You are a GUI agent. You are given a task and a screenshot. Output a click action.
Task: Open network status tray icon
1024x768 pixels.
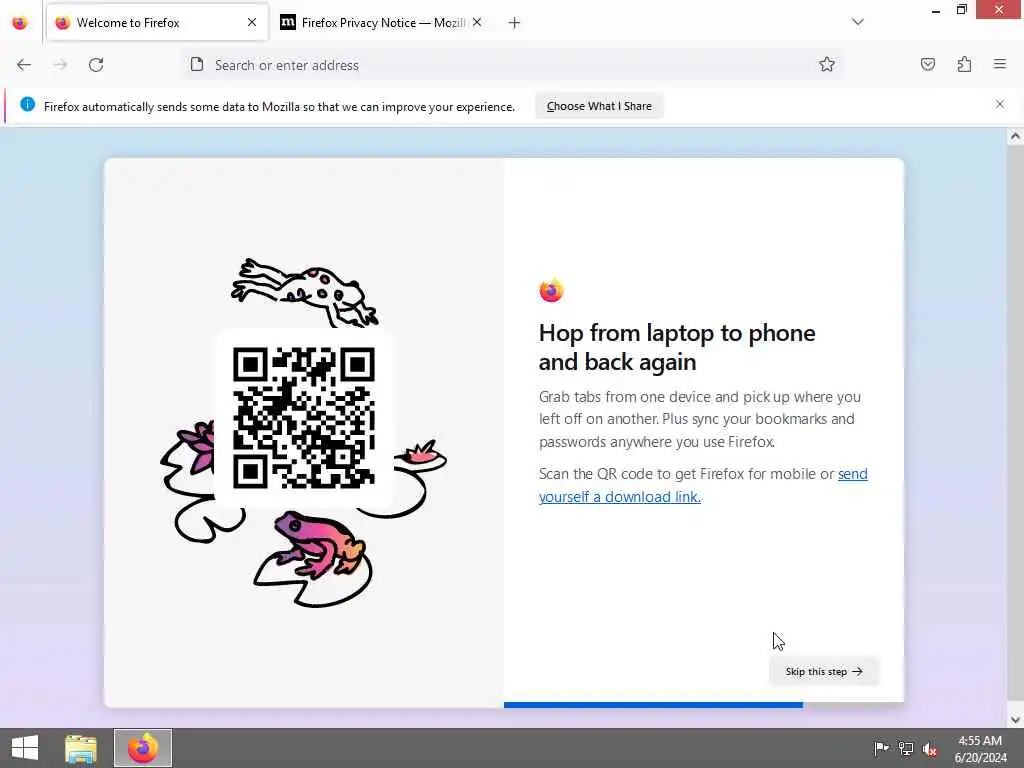906,748
